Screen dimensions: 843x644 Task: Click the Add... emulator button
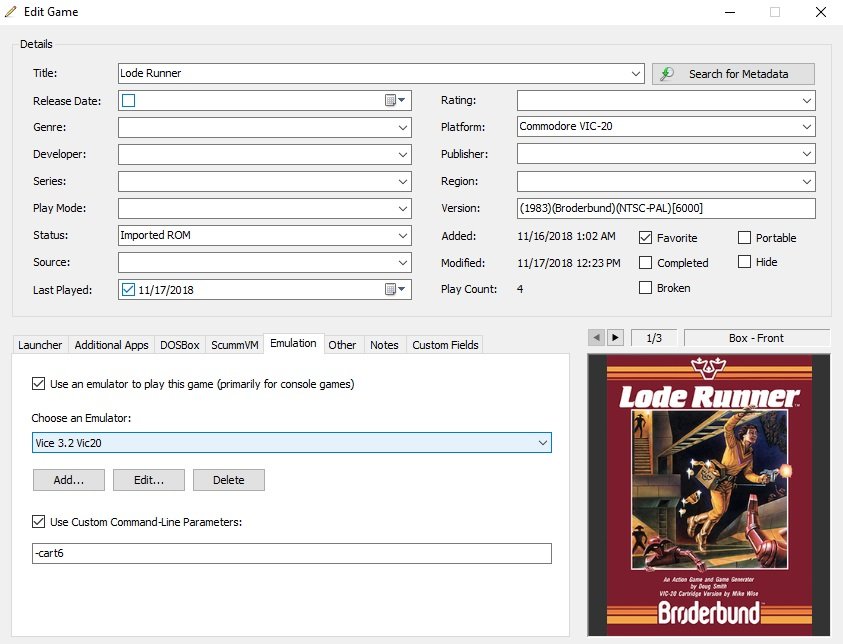click(69, 480)
